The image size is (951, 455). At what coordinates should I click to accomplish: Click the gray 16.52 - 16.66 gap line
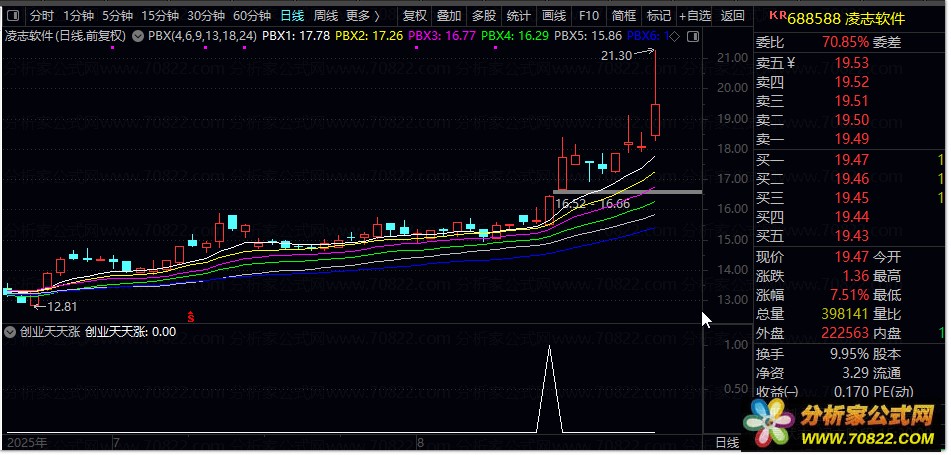click(627, 192)
